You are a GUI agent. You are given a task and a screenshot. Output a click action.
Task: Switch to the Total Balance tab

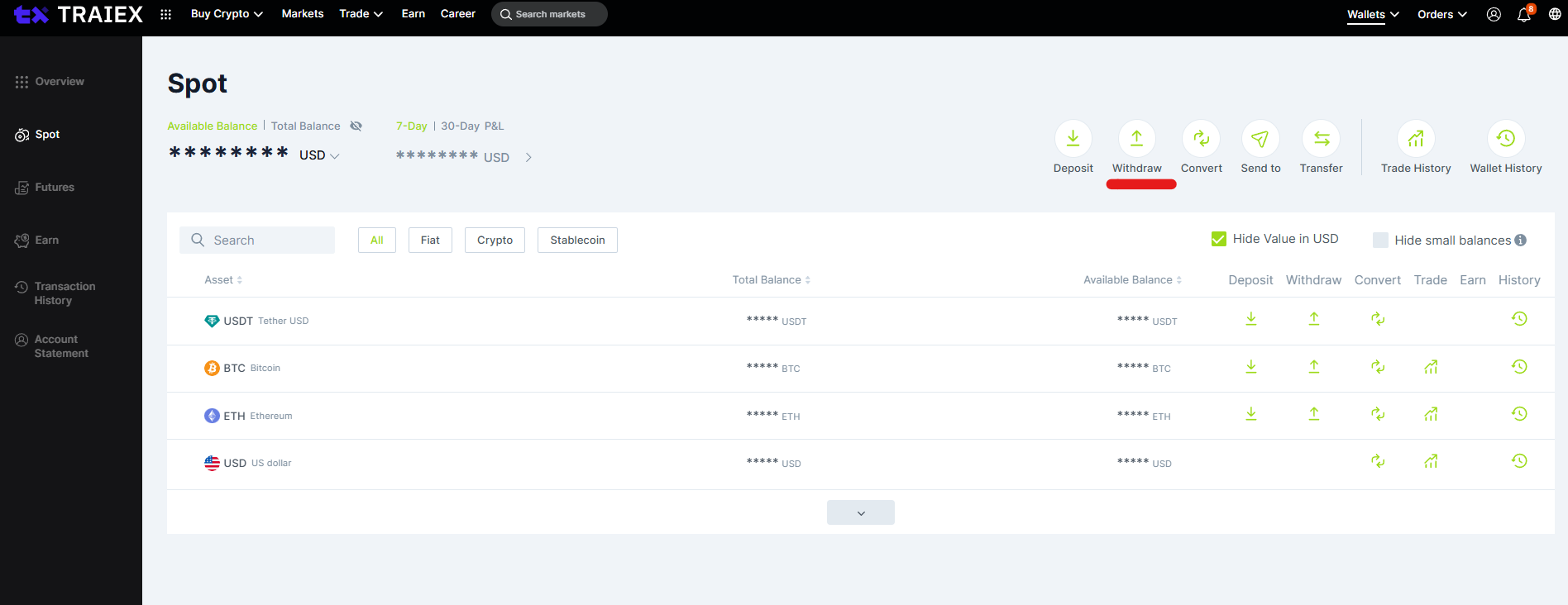click(305, 126)
